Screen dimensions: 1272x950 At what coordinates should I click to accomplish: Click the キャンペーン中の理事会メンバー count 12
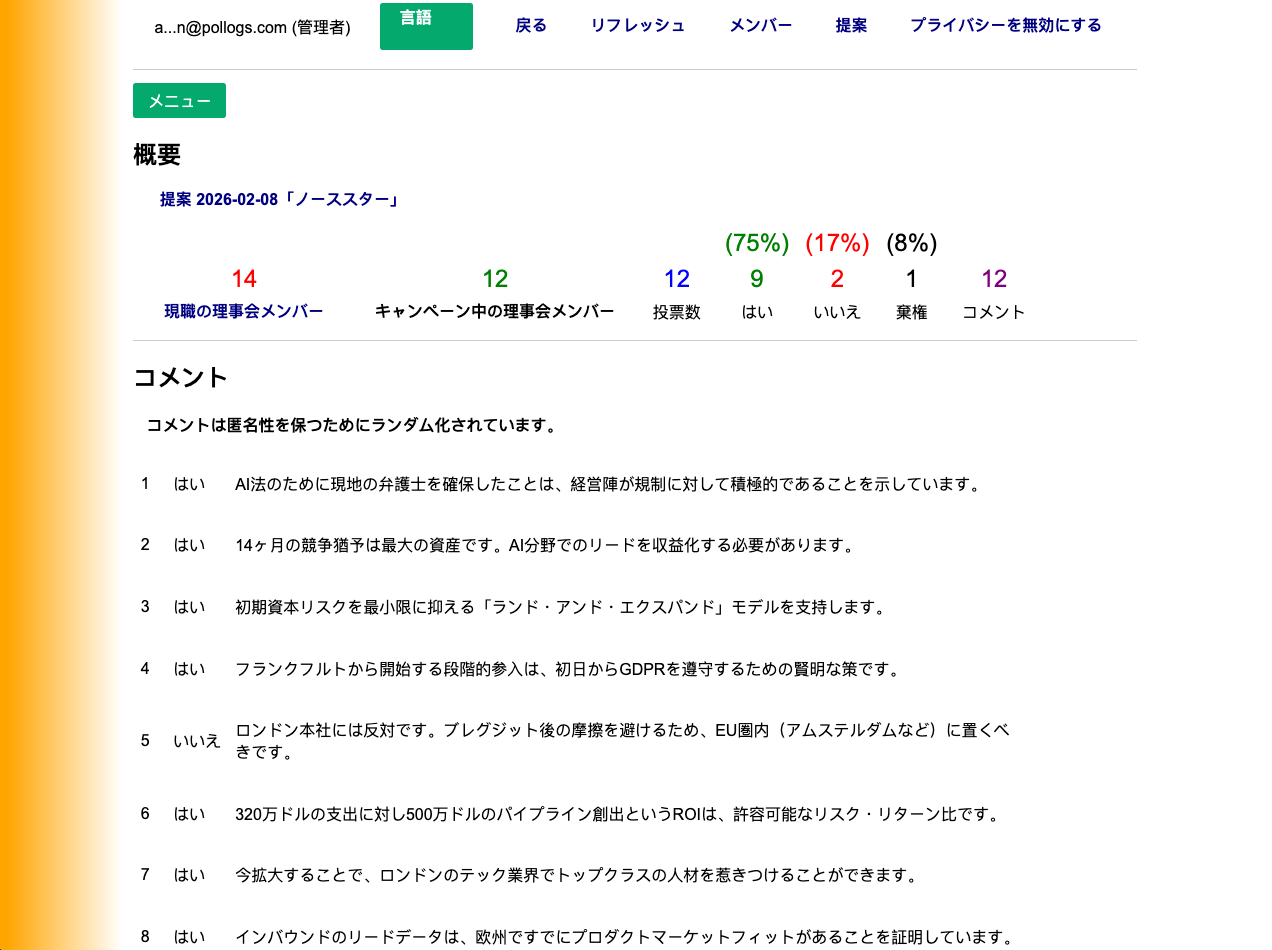point(495,279)
